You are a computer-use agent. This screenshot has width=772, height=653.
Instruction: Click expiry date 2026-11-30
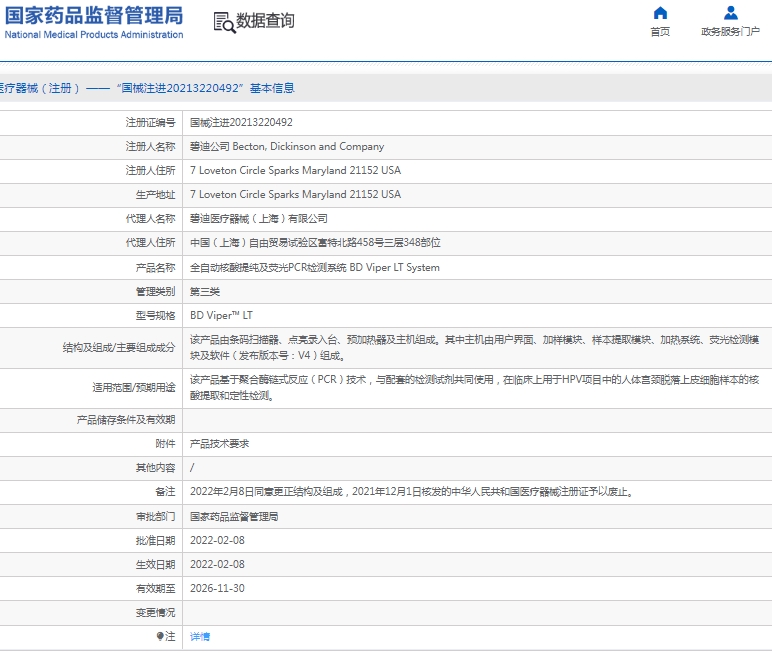(217, 588)
